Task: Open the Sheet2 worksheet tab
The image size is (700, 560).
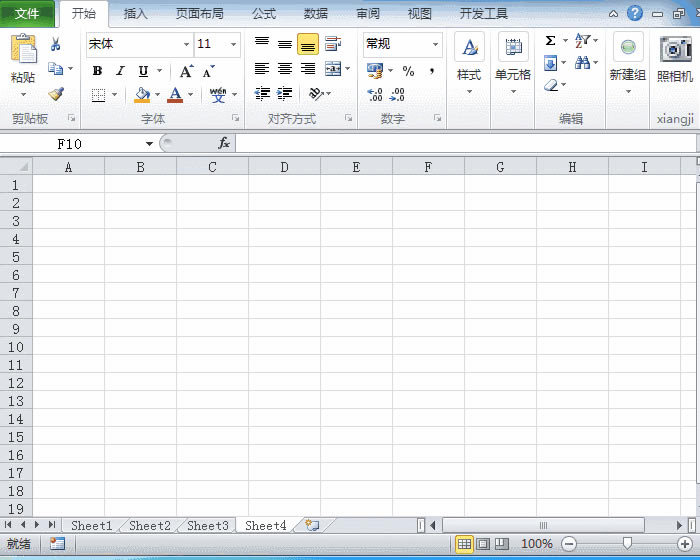Action: point(150,525)
